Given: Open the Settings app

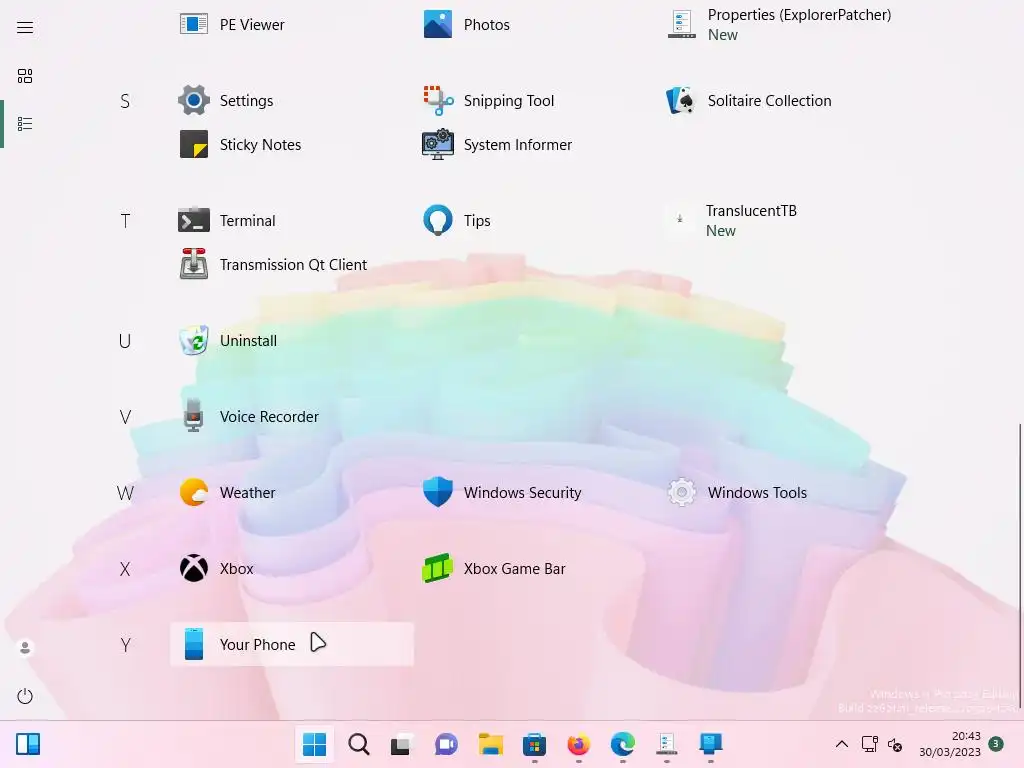Looking at the screenshot, I should [292, 101].
